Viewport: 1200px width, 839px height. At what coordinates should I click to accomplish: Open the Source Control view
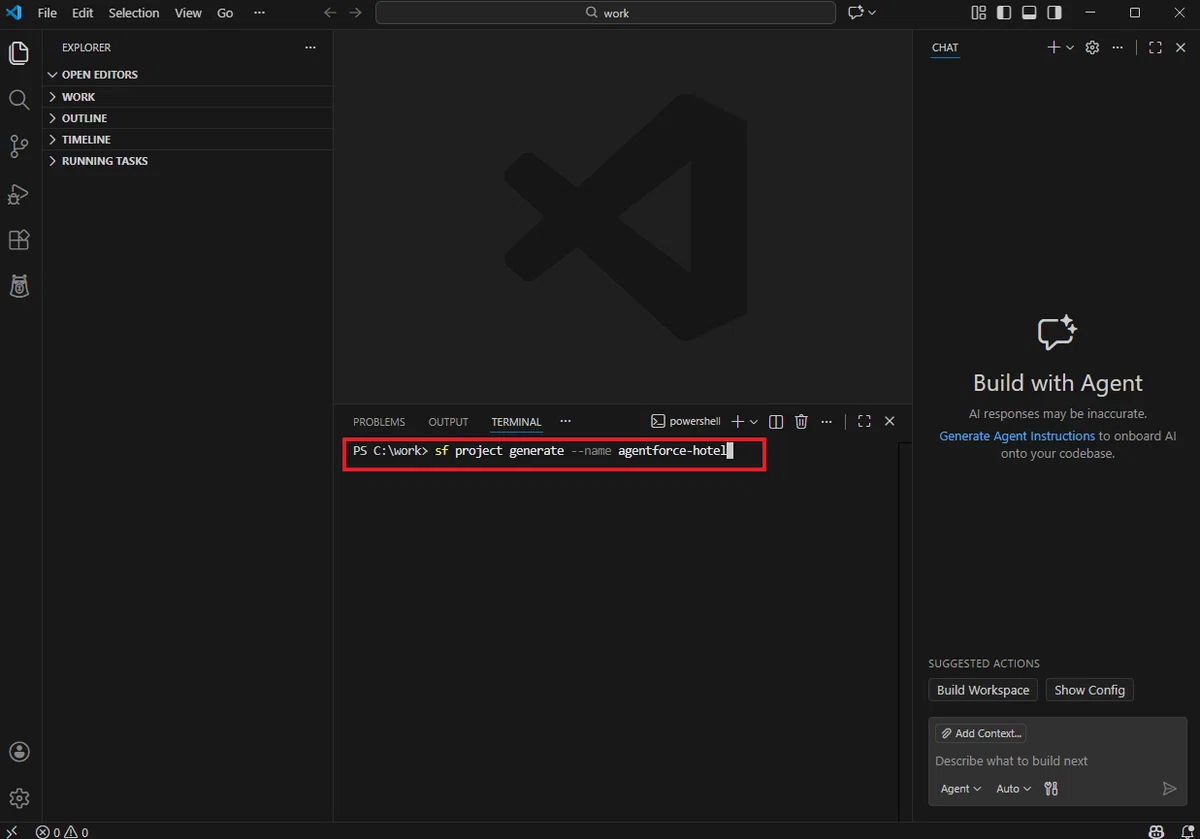pyautogui.click(x=19, y=146)
